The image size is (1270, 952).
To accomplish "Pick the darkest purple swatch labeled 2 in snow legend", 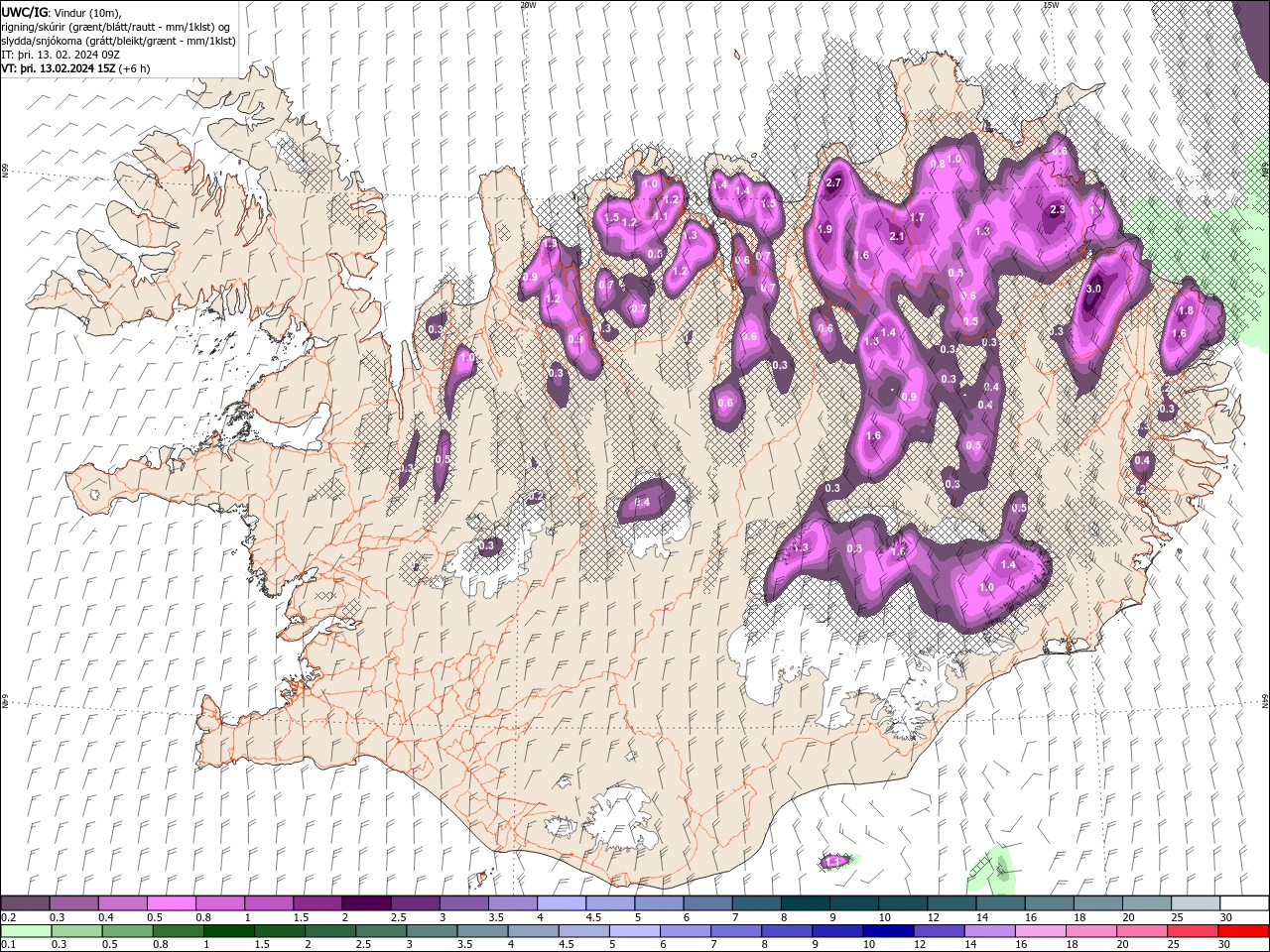I will point(366,903).
